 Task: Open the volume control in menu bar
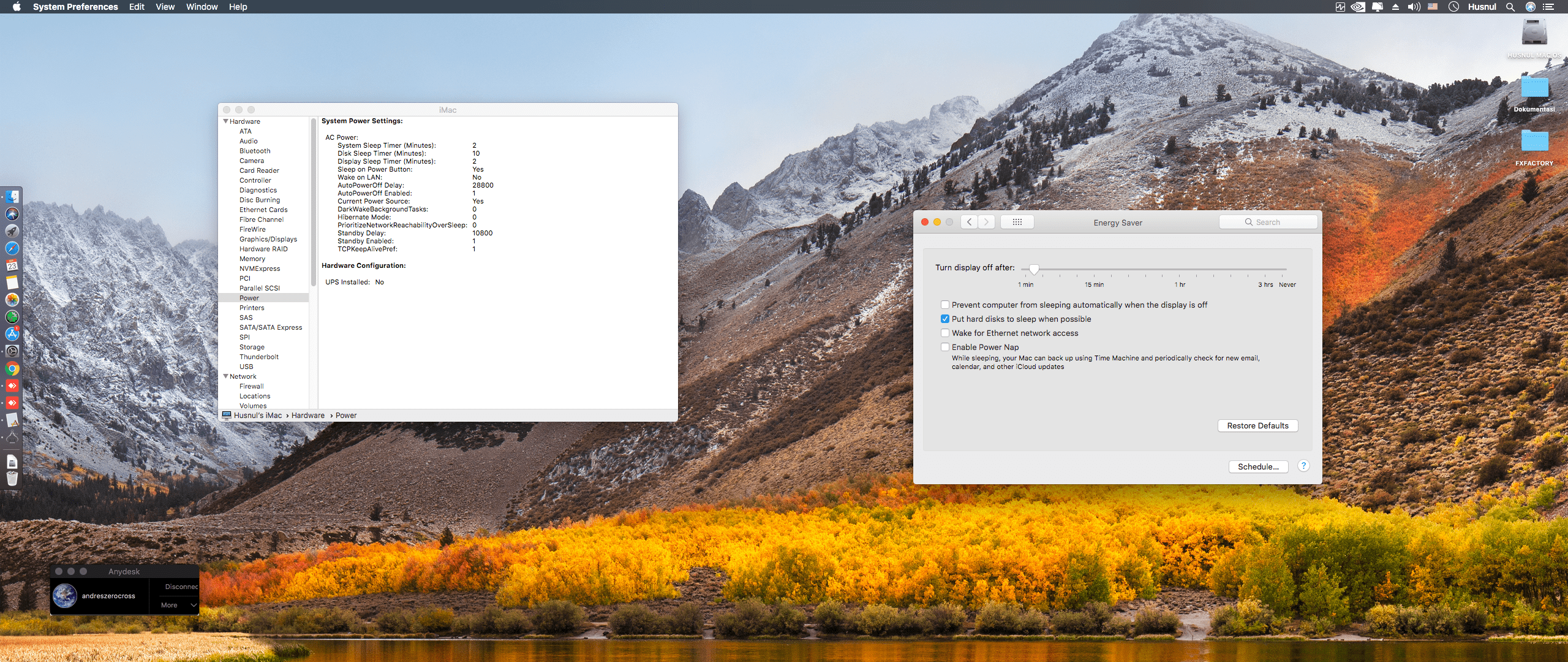coord(1414,7)
